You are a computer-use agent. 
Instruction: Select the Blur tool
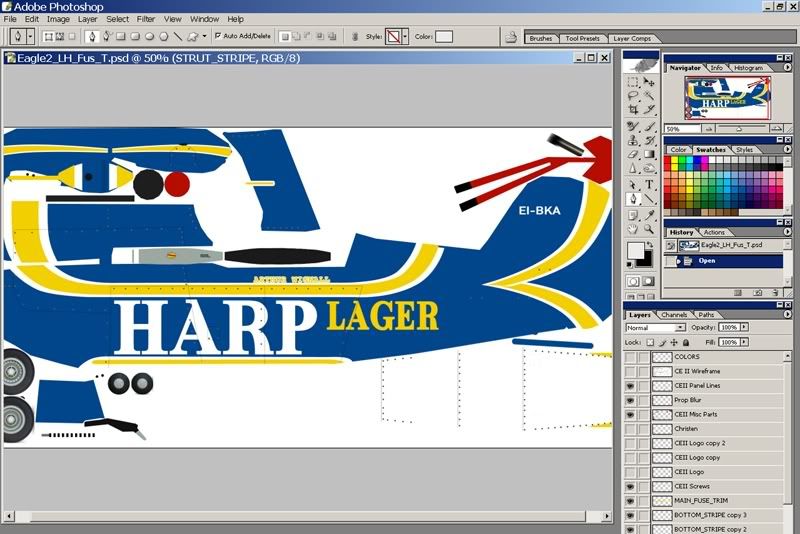click(x=633, y=168)
